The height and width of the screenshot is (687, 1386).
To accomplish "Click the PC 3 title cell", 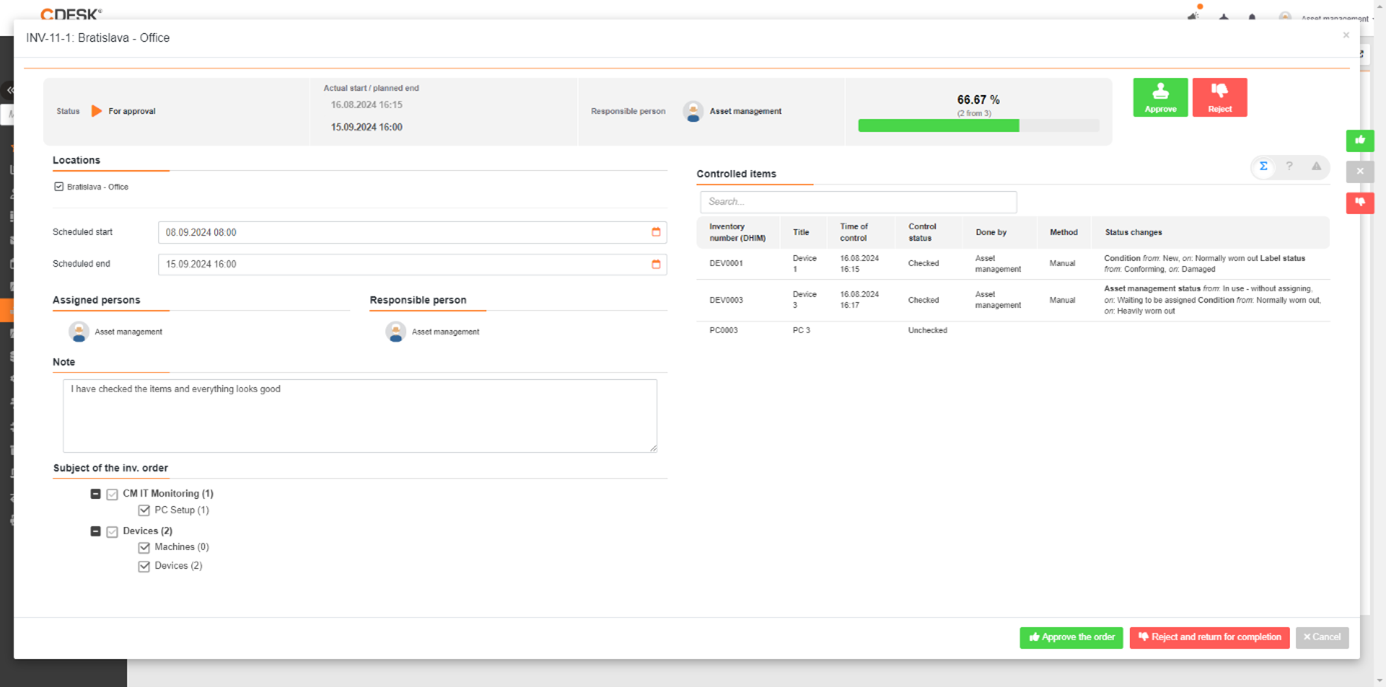I will 801,330.
